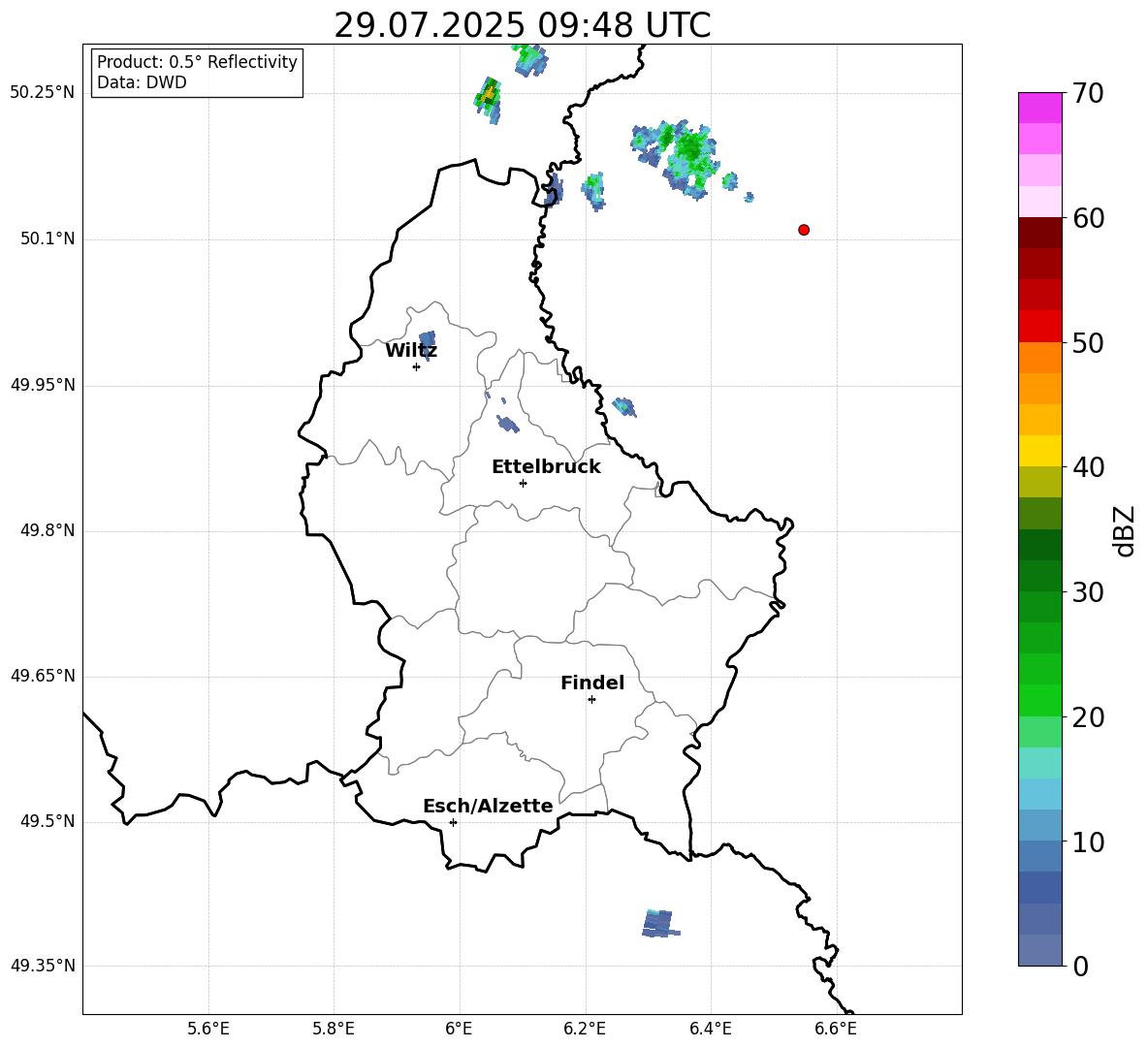Click the yellow-cored radar echo near the top
The width and height of the screenshot is (1148, 1048).
point(489,100)
